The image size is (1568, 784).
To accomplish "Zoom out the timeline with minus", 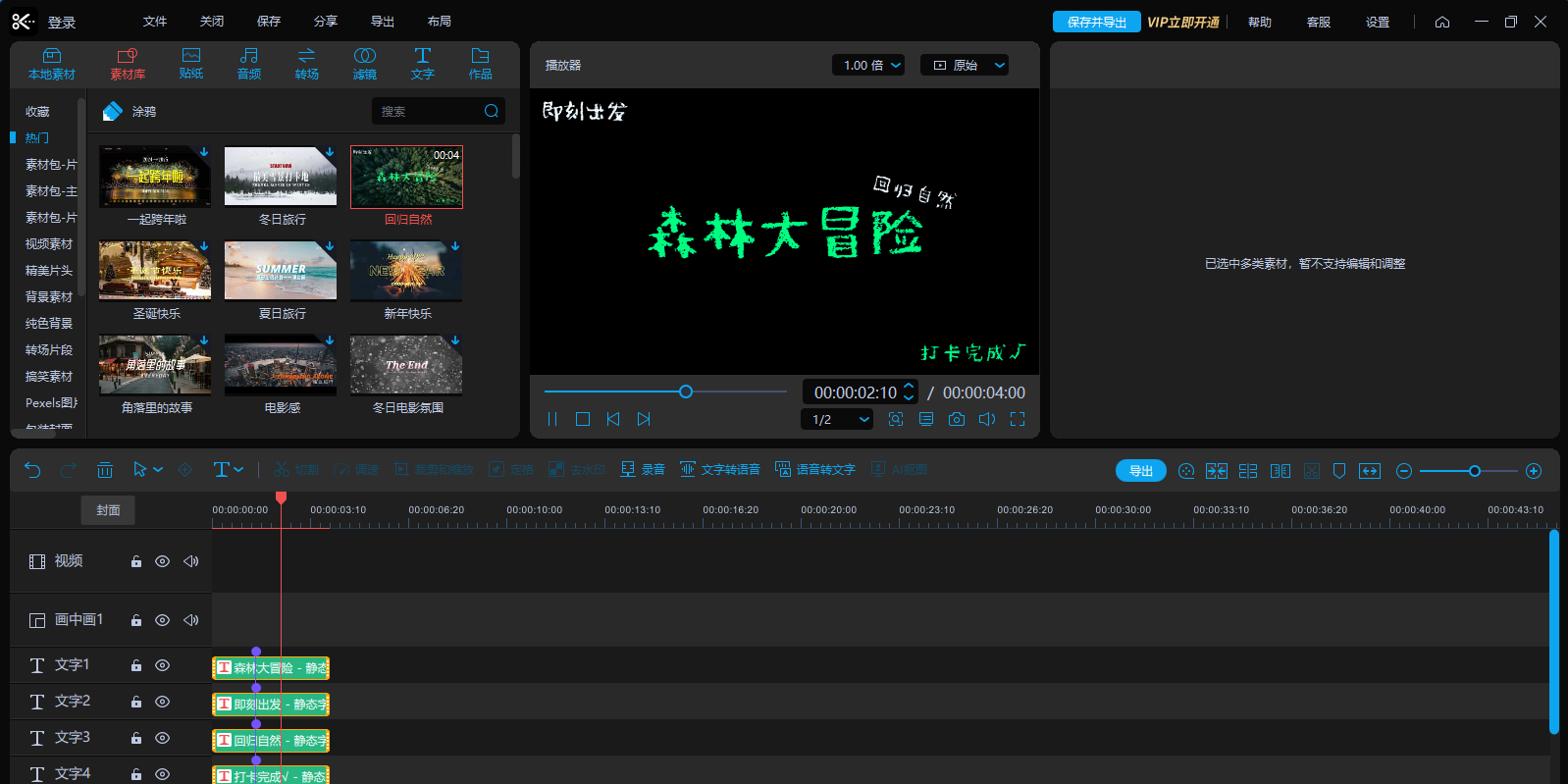I will tap(1404, 471).
